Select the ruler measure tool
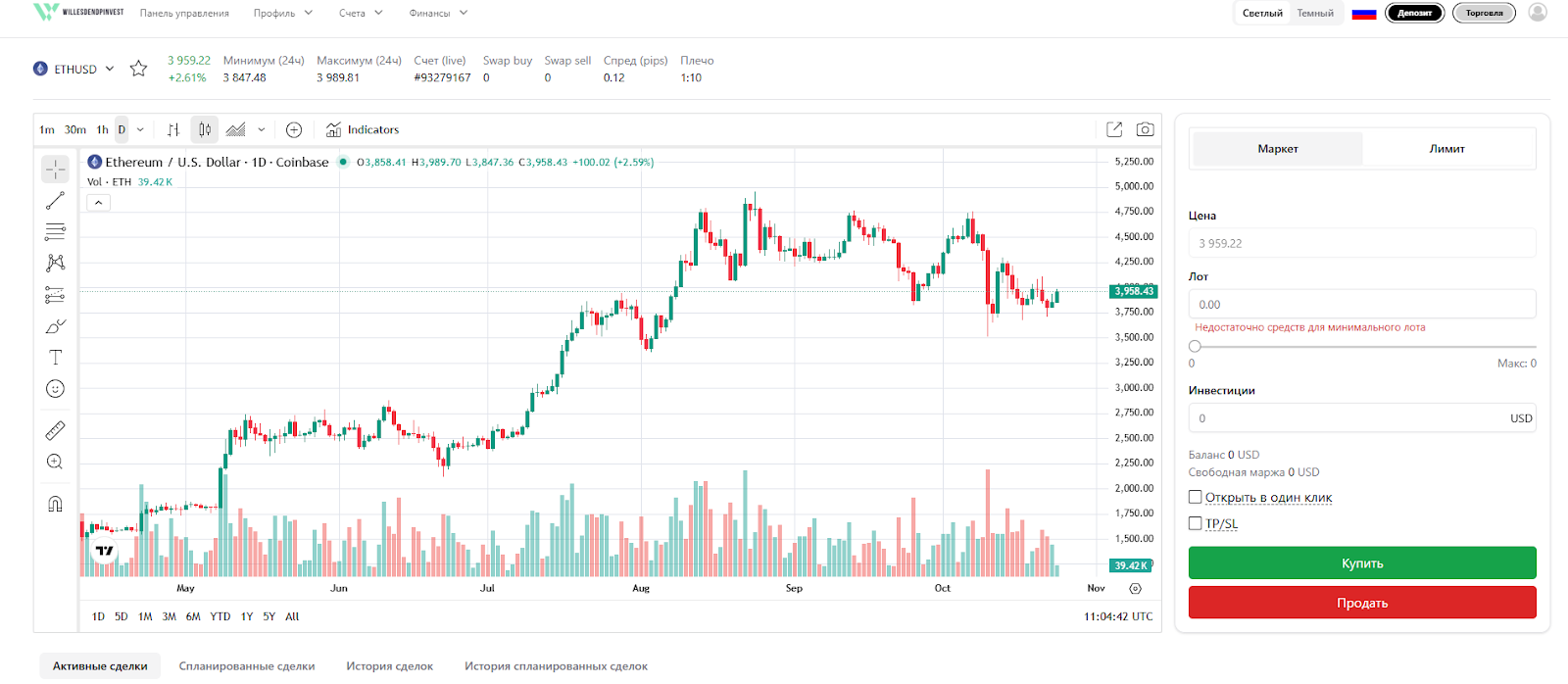 [x=55, y=430]
